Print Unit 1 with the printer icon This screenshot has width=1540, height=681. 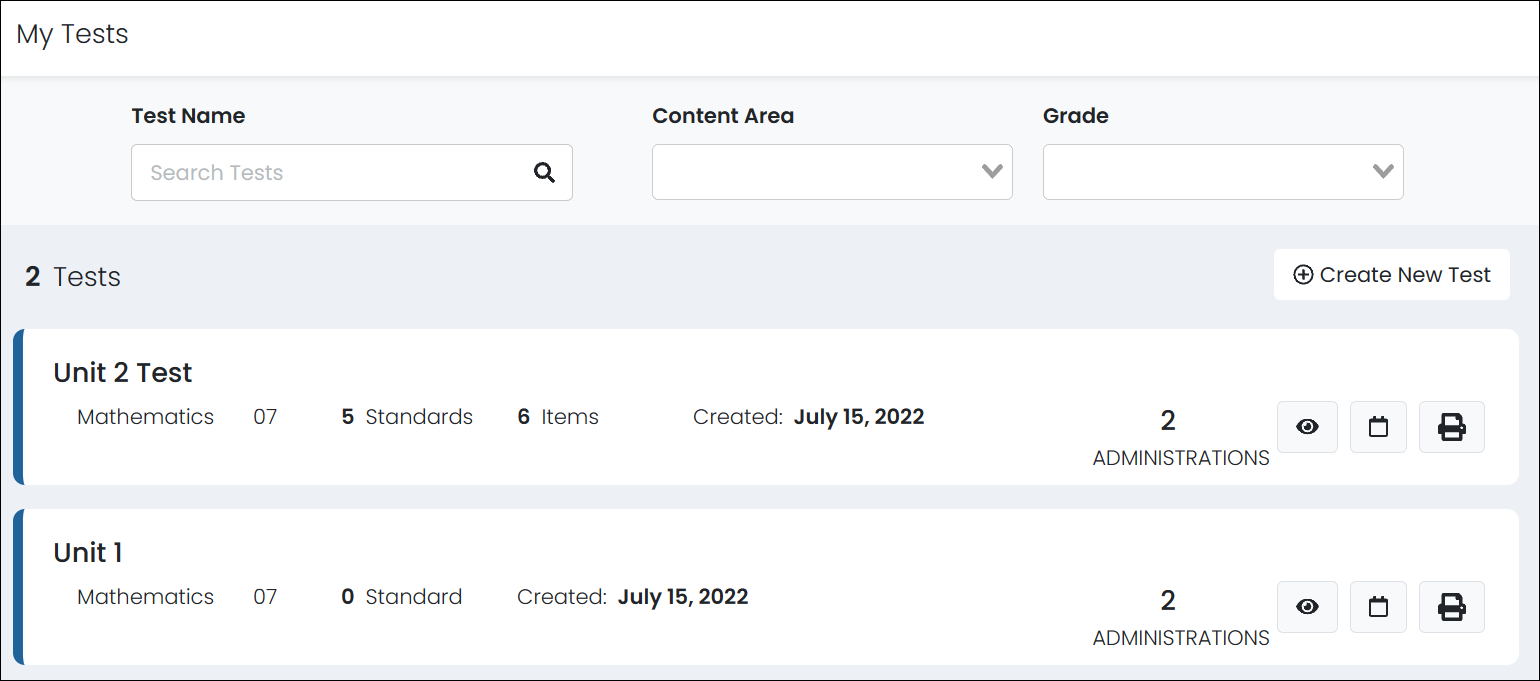coord(1452,607)
